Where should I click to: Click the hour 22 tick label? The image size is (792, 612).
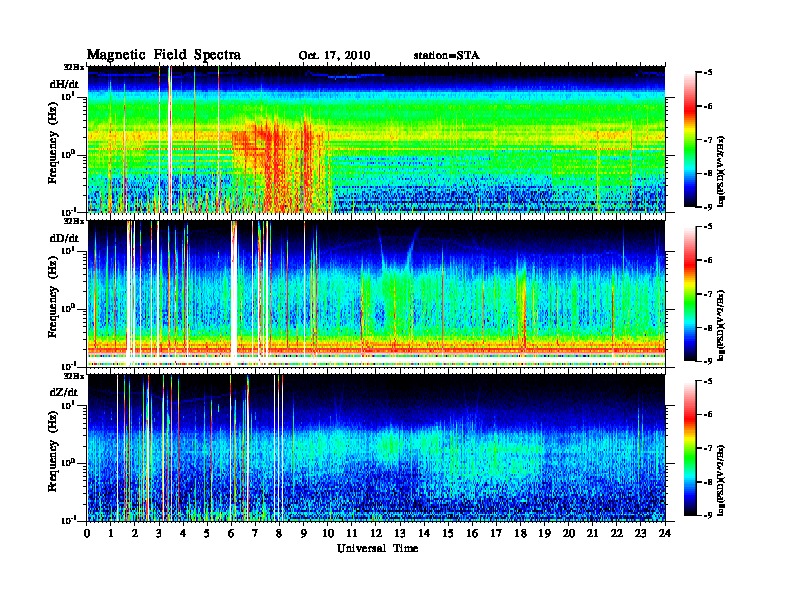coord(616,534)
